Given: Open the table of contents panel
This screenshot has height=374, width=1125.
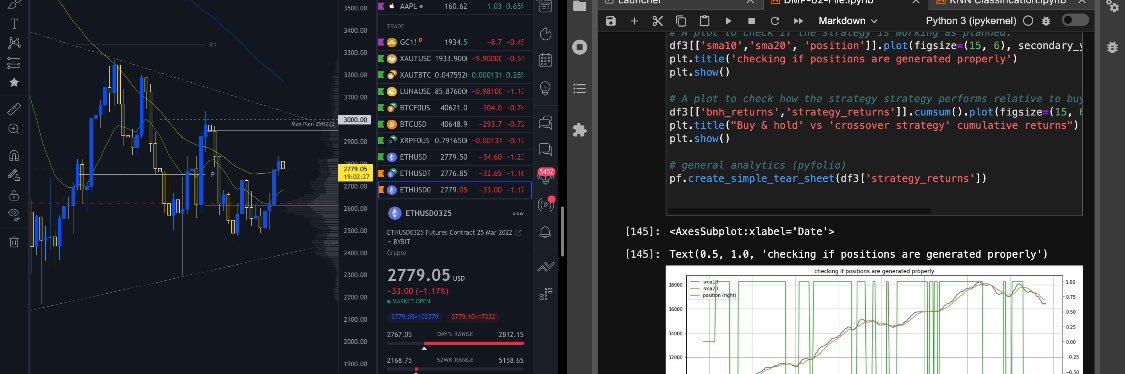Looking at the screenshot, I should tap(580, 88).
